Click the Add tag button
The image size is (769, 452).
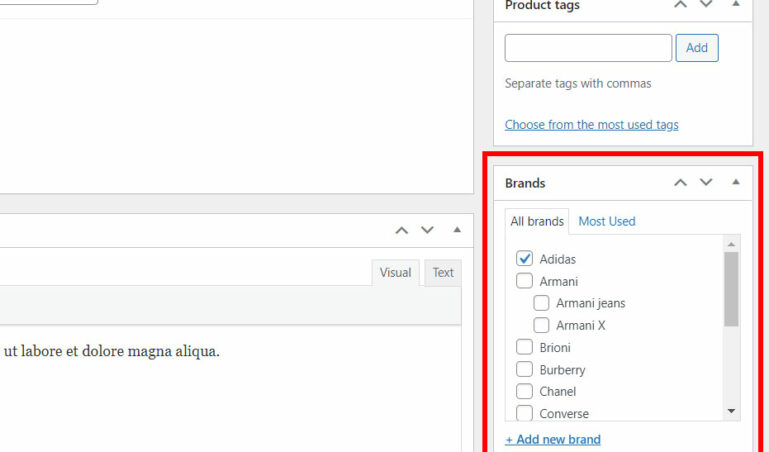coord(697,48)
